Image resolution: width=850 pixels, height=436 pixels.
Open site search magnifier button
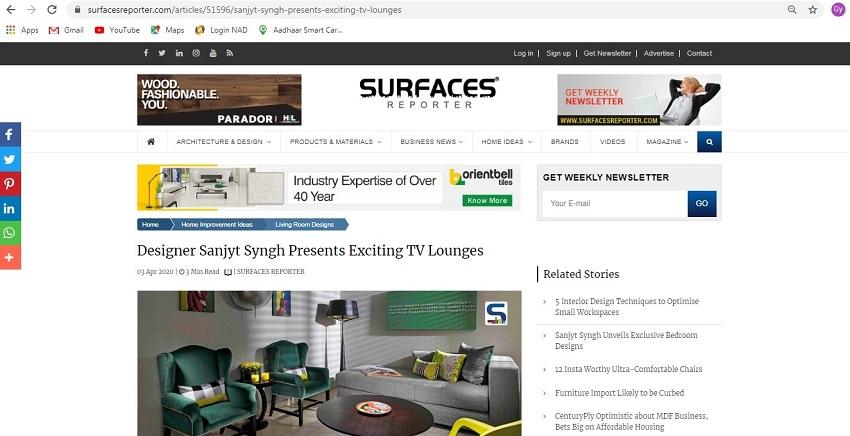pos(710,142)
